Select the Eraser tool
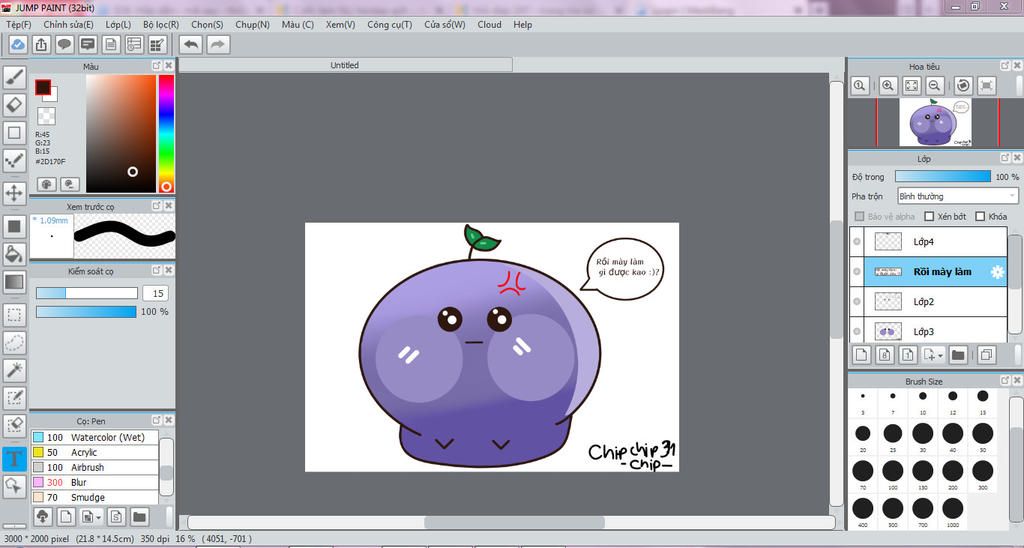The height and width of the screenshot is (548, 1024). 14,105
